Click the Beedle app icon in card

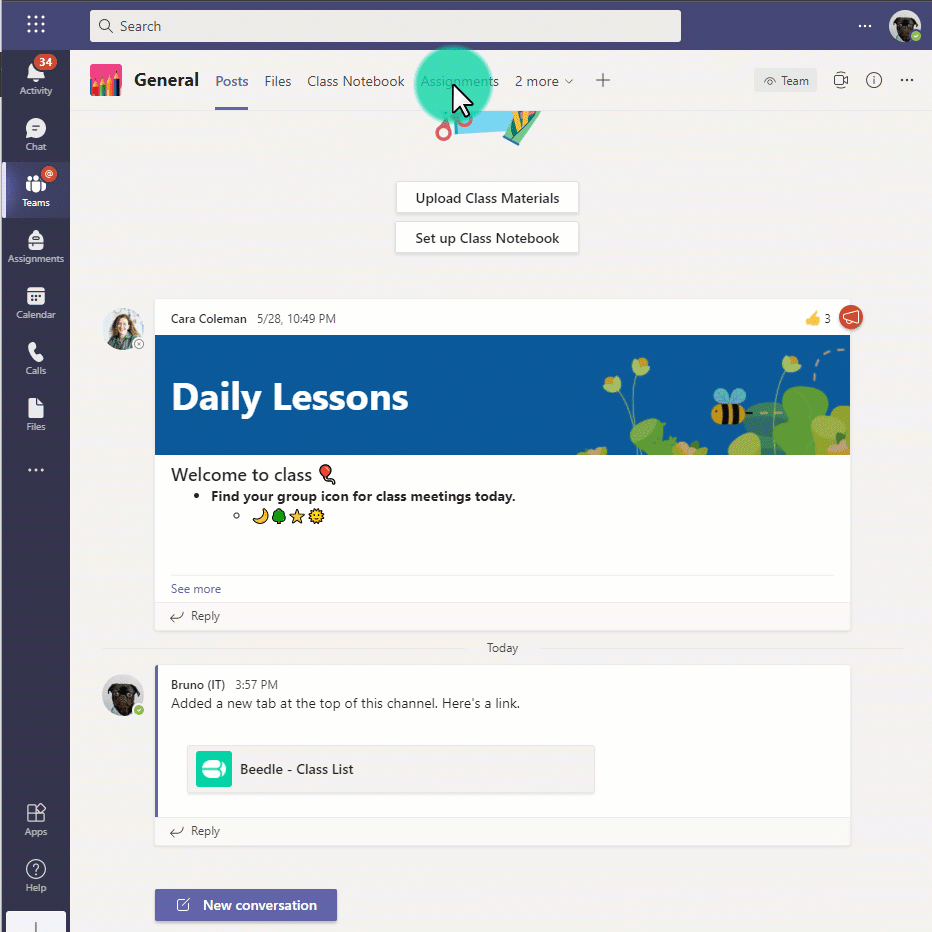pyautogui.click(x=214, y=769)
